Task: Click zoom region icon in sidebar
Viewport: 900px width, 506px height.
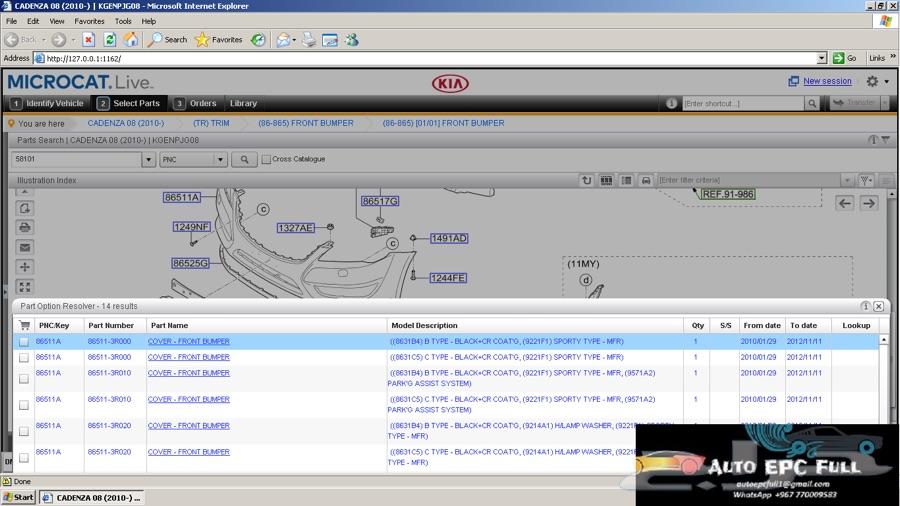Action: [x=25, y=208]
